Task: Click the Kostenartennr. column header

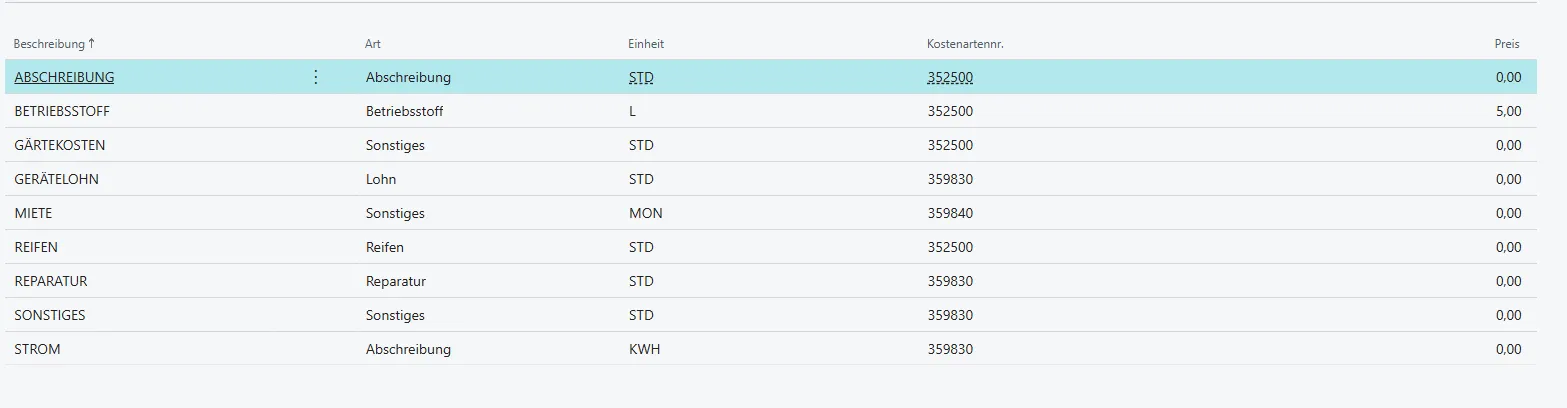Action: tap(965, 44)
